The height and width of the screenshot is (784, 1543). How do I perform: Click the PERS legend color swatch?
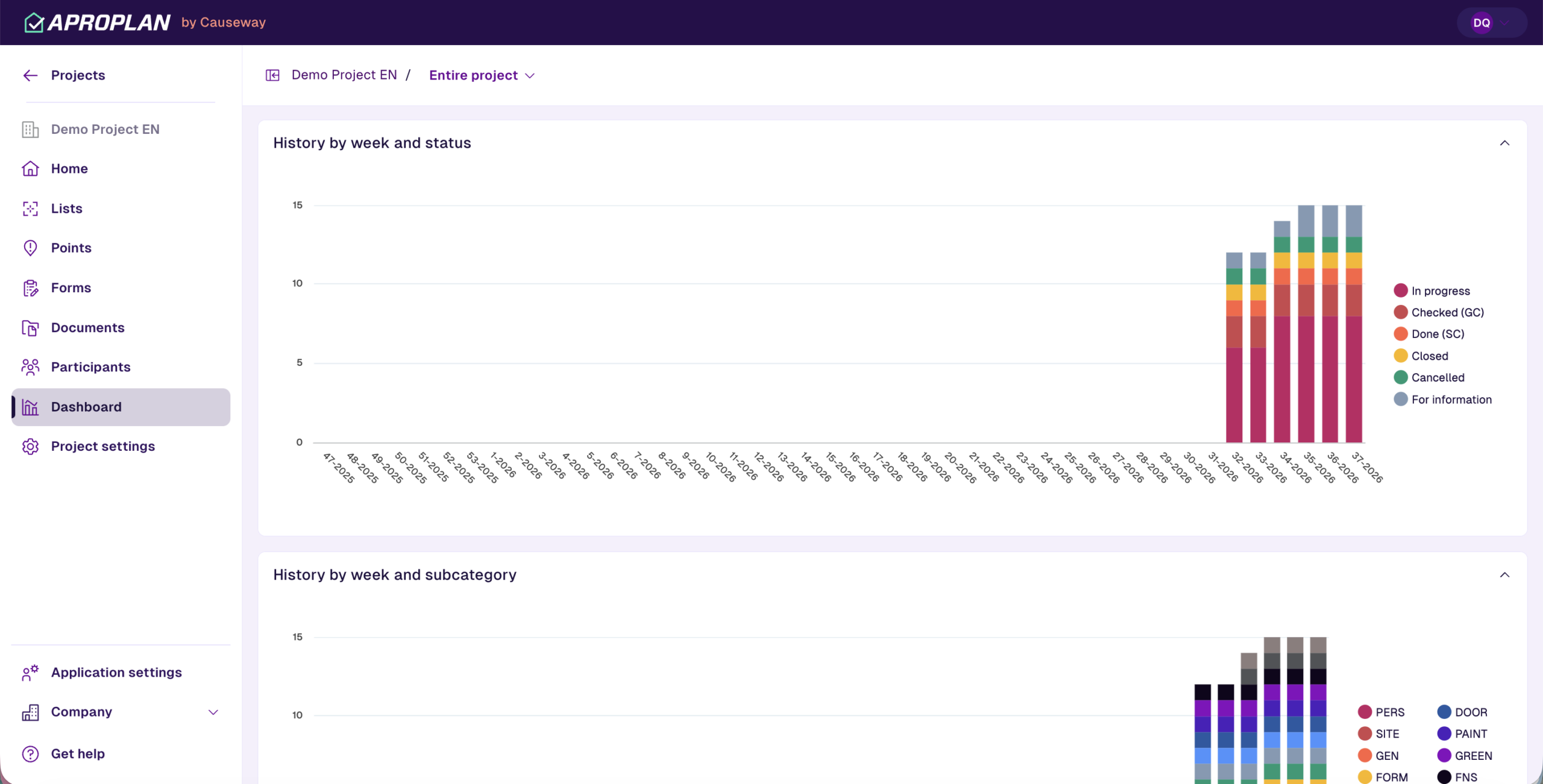[1365, 712]
